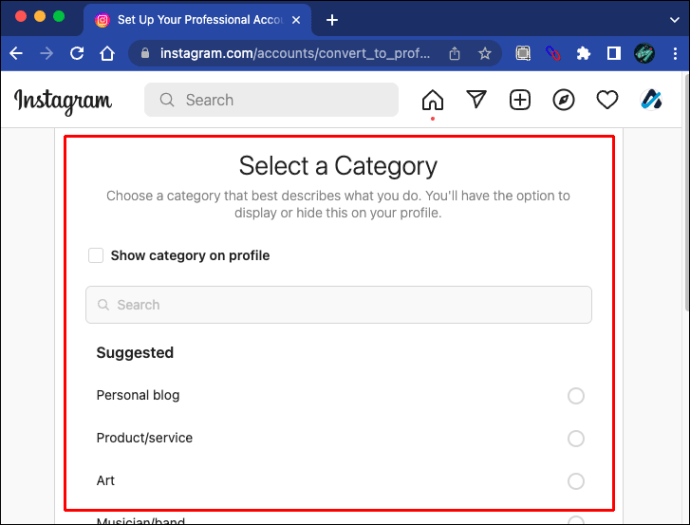
Task: Select the Personal blog radio button
Action: (576, 396)
